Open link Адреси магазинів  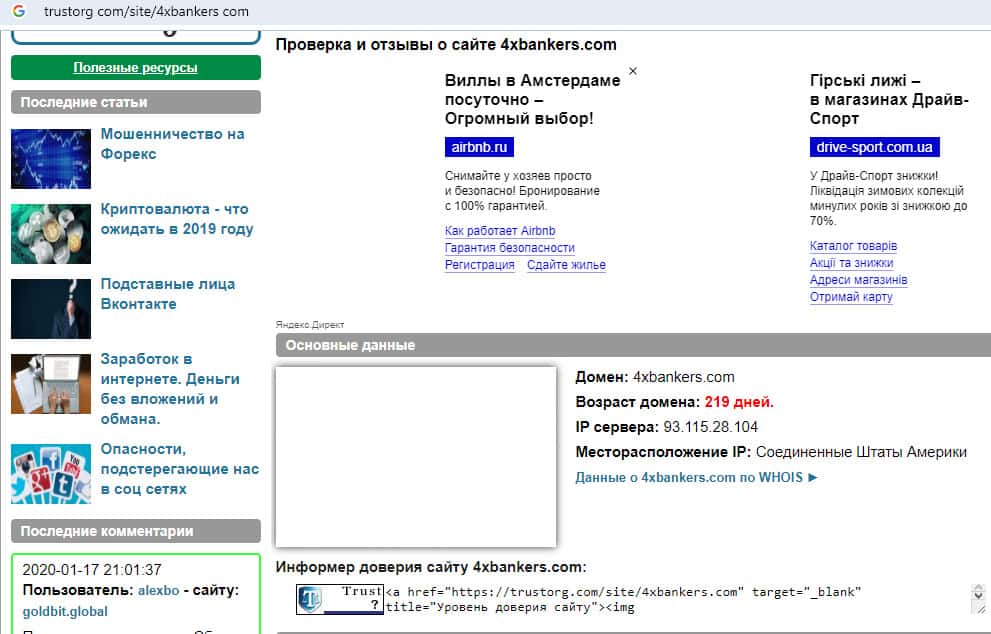(858, 280)
